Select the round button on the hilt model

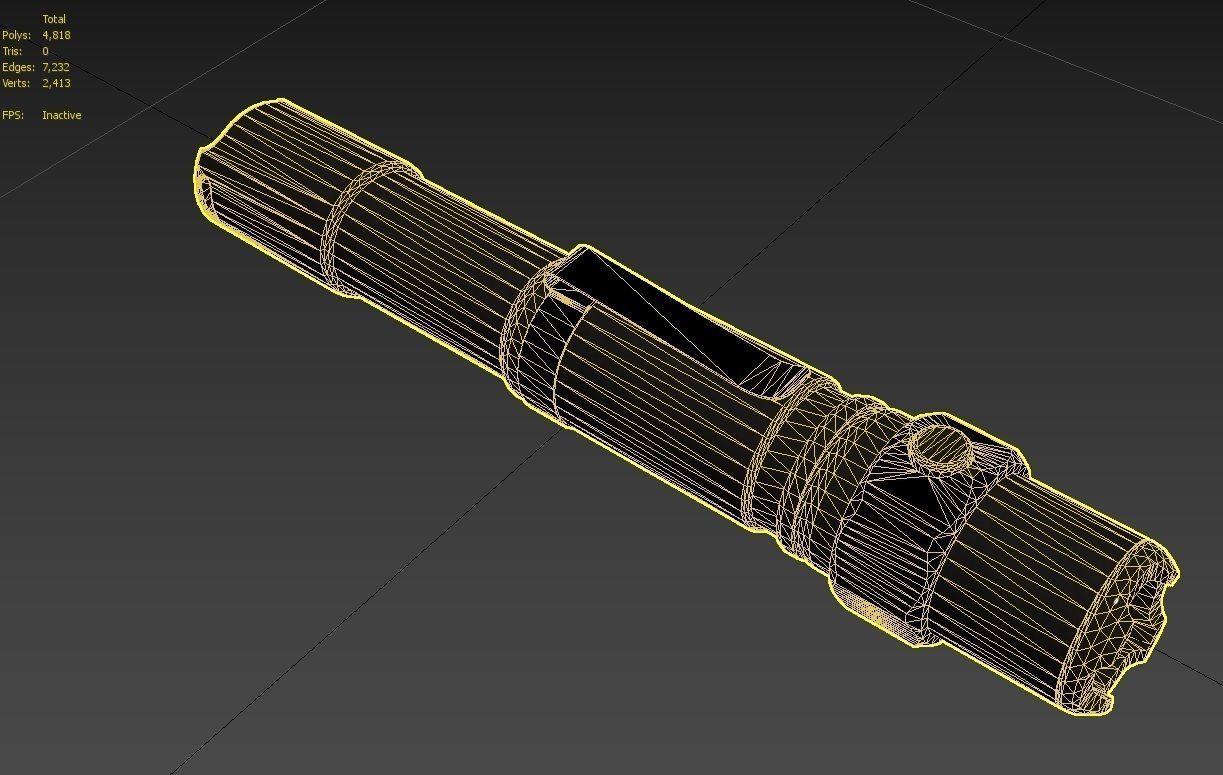coord(940,447)
